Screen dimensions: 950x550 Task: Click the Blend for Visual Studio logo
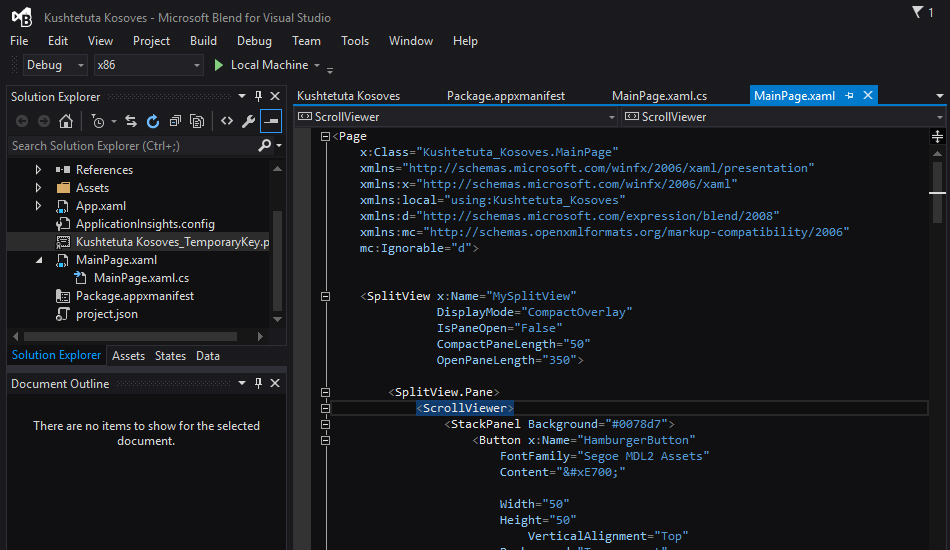(22, 17)
